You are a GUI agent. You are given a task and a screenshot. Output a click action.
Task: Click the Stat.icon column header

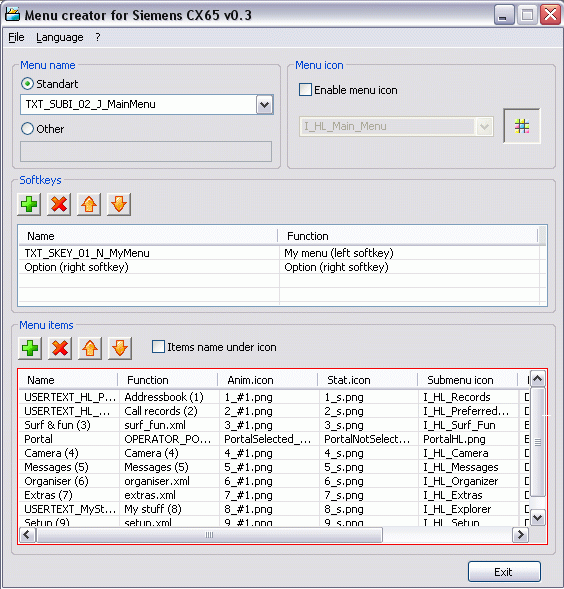[367, 380]
